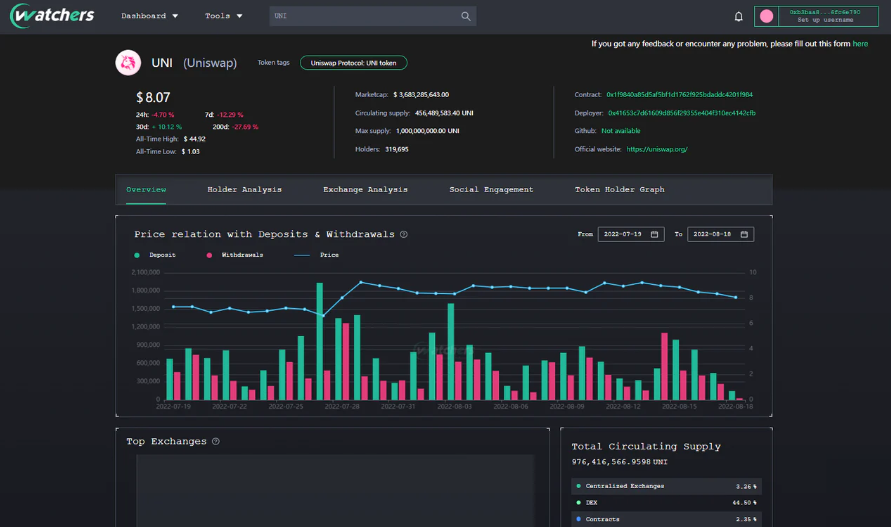This screenshot has width=891, height=527.
Task: Select the Contracts supply row
Action: pyautogui.click(x=666, y=519)
